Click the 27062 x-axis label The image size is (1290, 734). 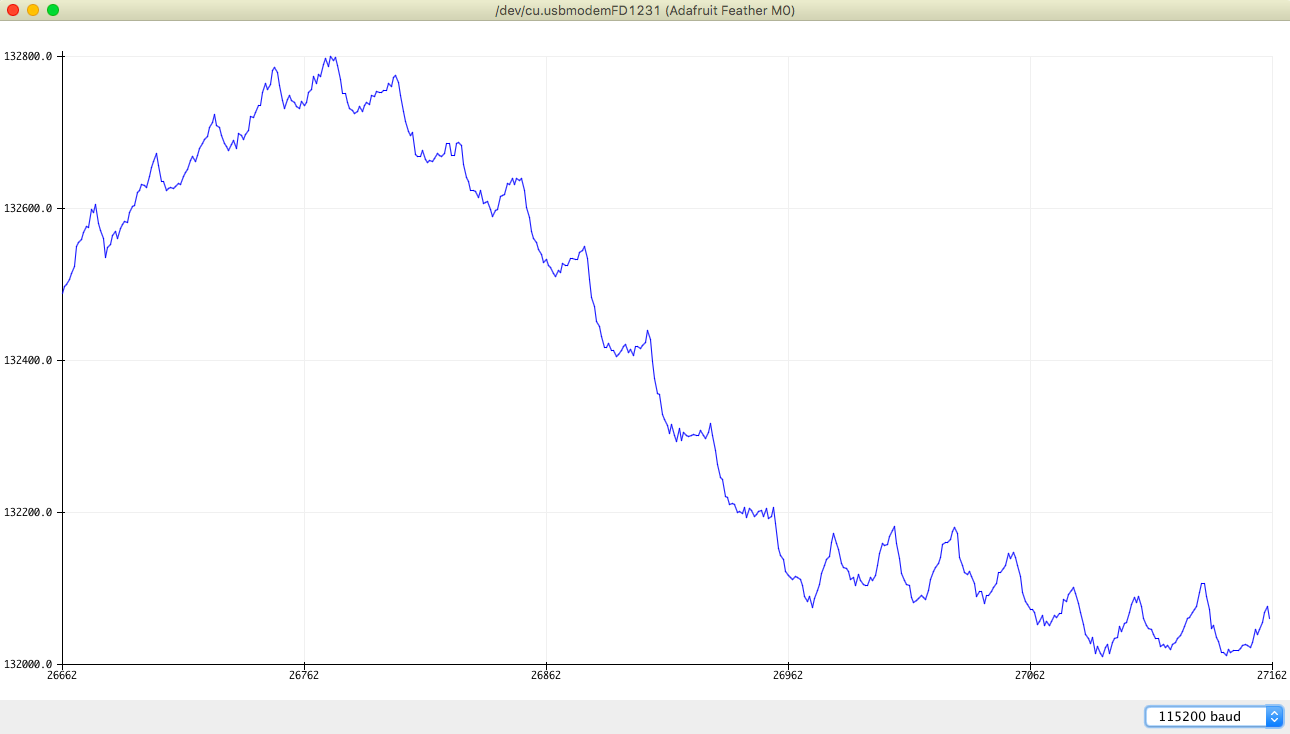1030,675
